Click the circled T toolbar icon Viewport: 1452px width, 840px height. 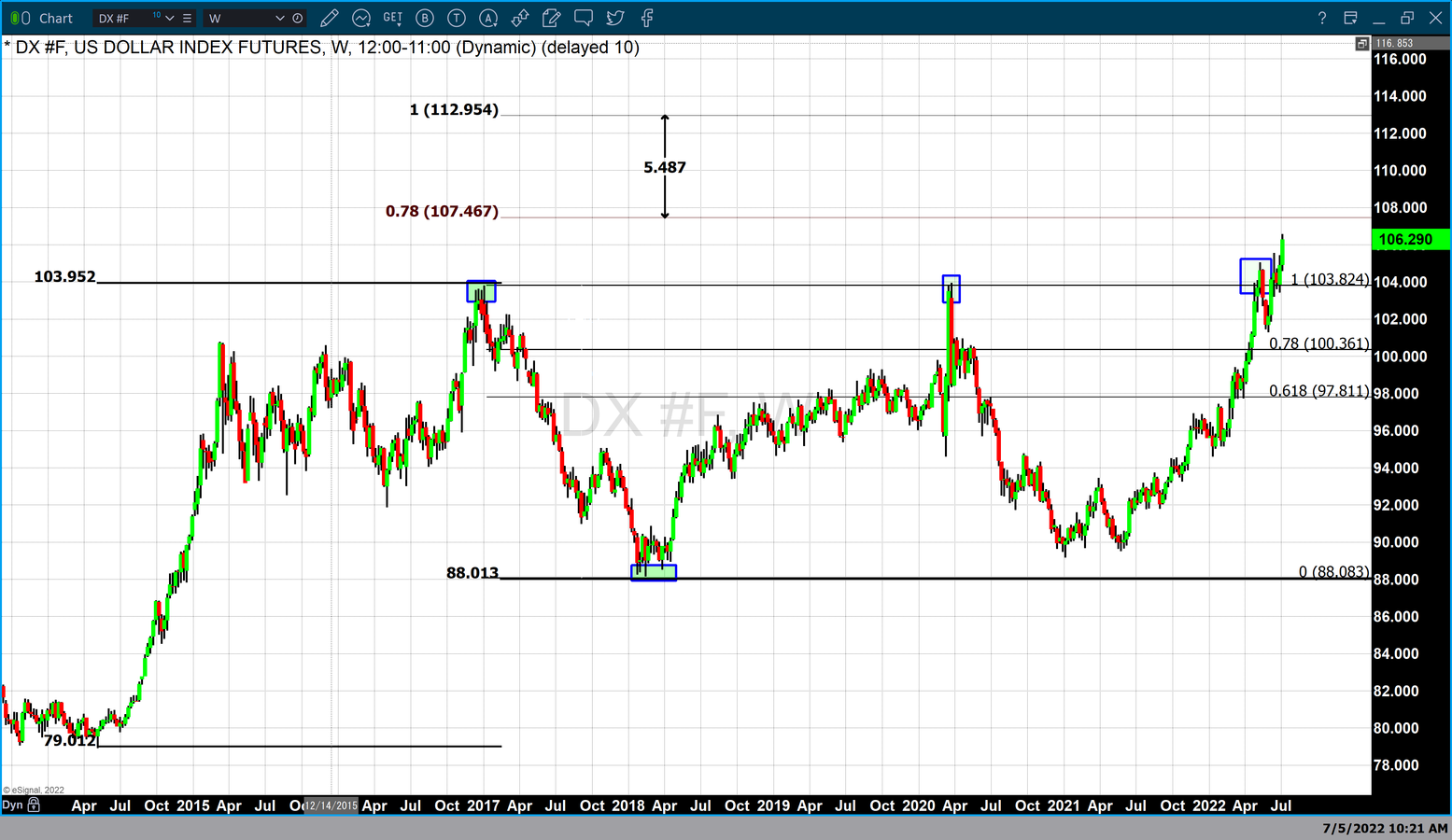coord(457,18)
